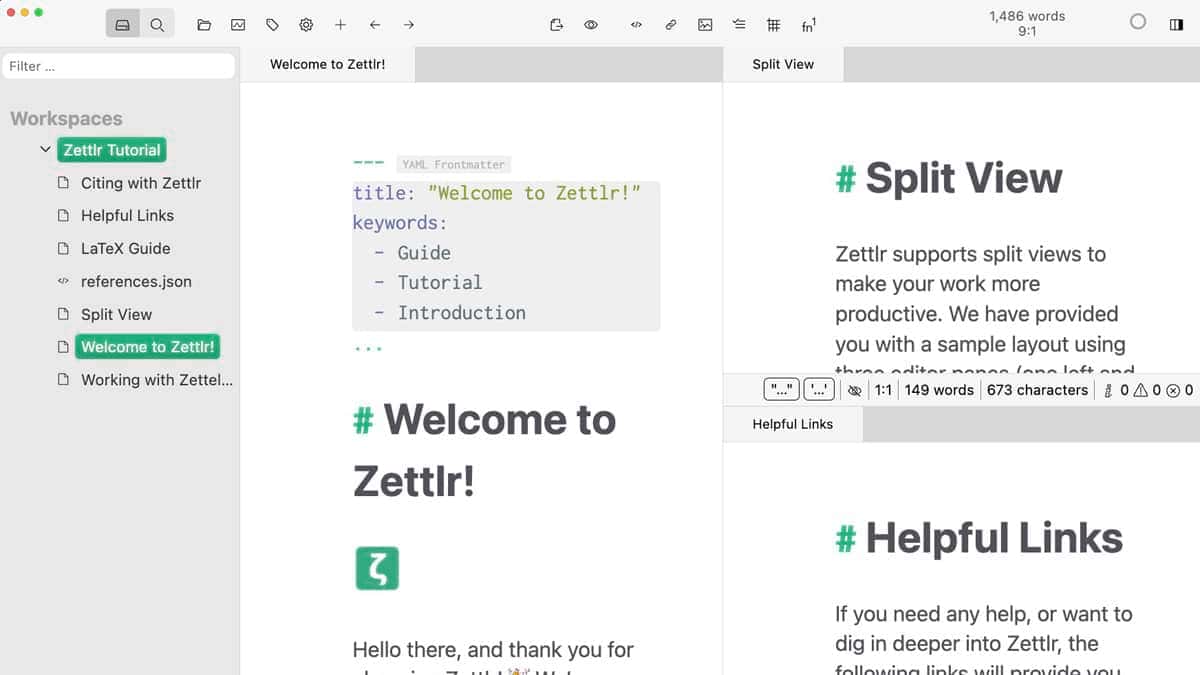
Task: Click the Filter input field in the sidebar
Action: (x=118, y=65)
